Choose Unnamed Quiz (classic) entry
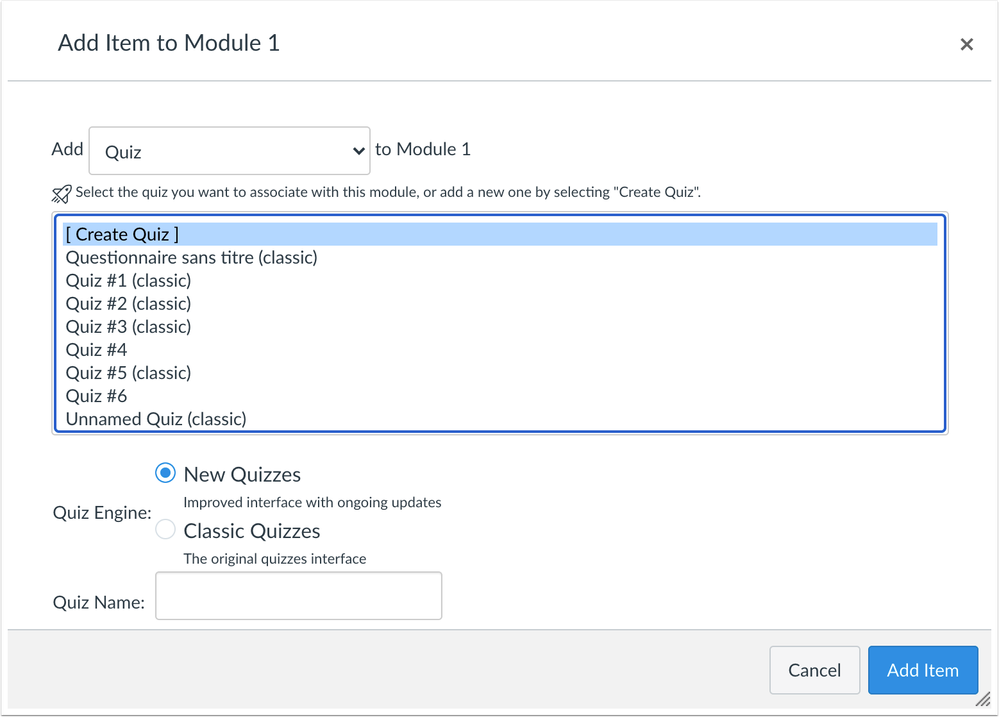The width and height of the screenshot is (999, 717). tap(500, 419)
